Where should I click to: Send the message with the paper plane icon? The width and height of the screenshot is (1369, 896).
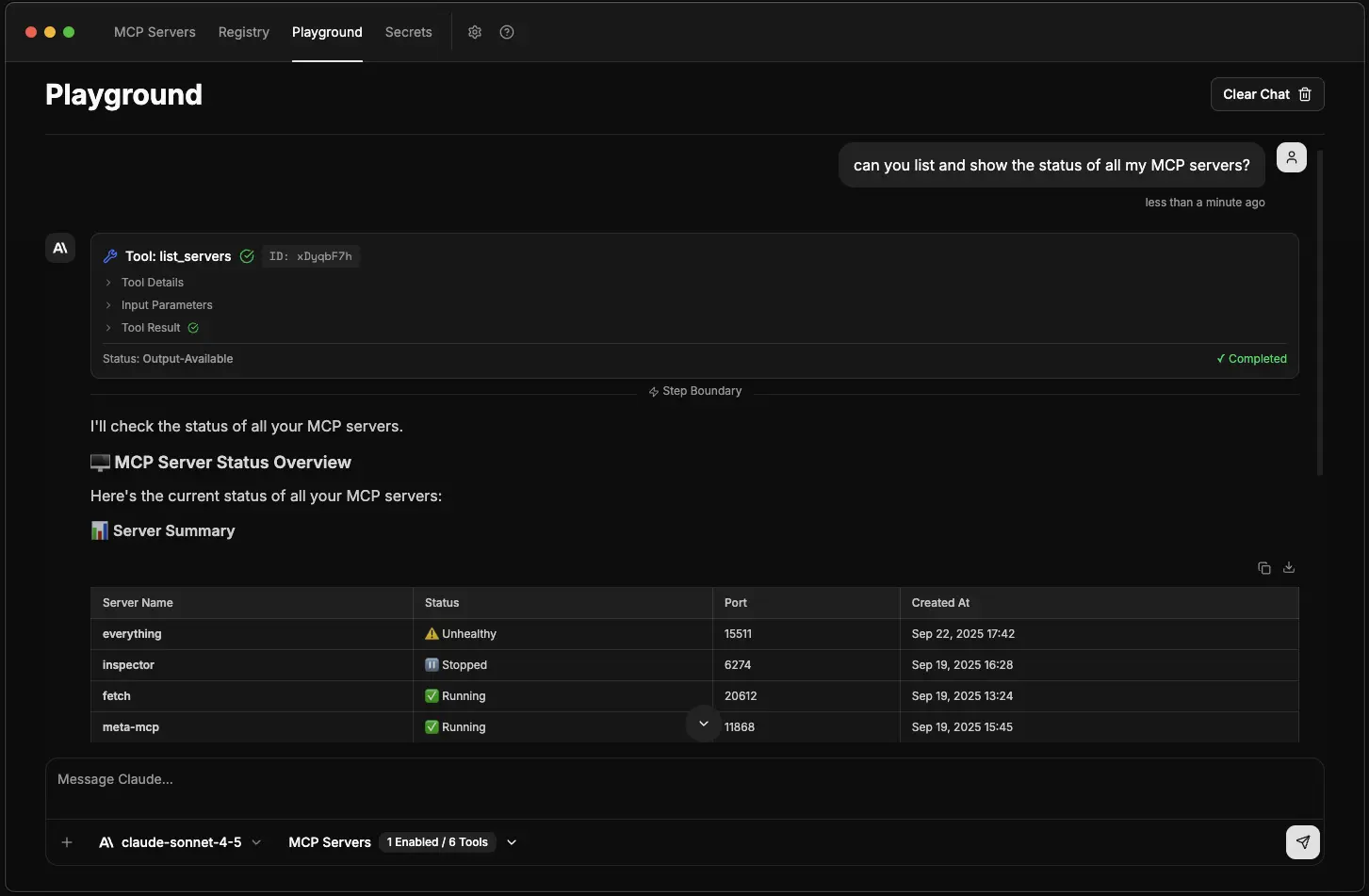(x=1302, y=841)
